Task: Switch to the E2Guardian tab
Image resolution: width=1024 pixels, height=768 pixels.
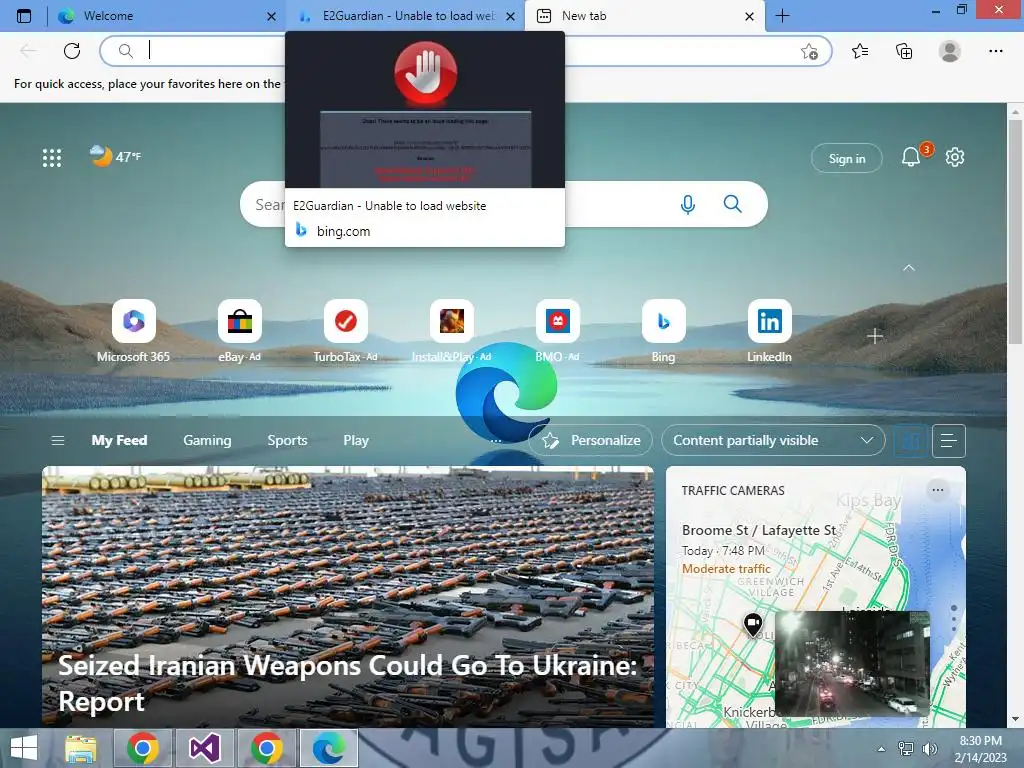Action: [405, 16]
